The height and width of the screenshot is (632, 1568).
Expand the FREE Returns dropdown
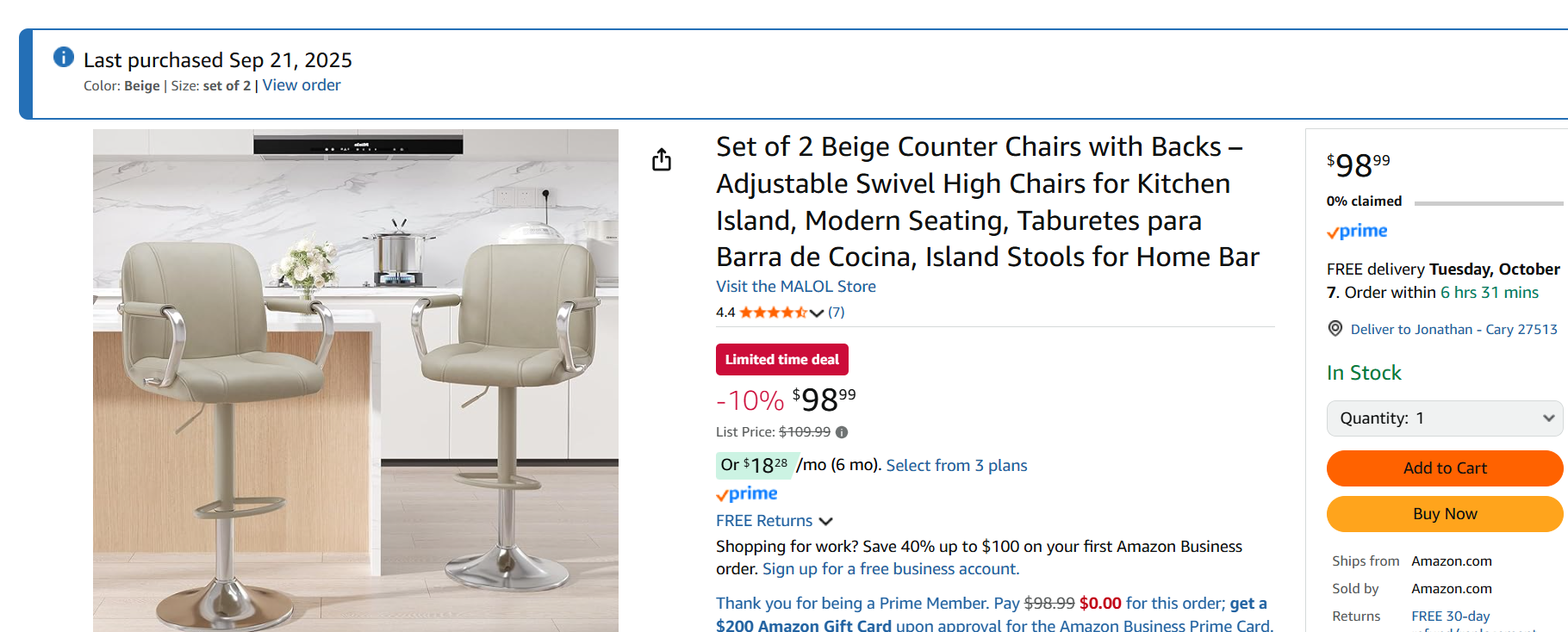(825, 521)
